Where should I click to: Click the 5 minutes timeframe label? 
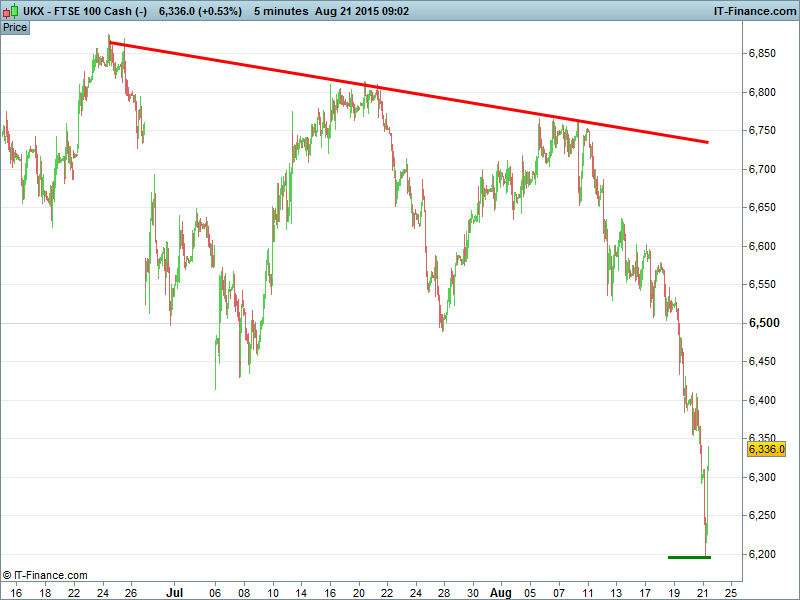[281, 11]
